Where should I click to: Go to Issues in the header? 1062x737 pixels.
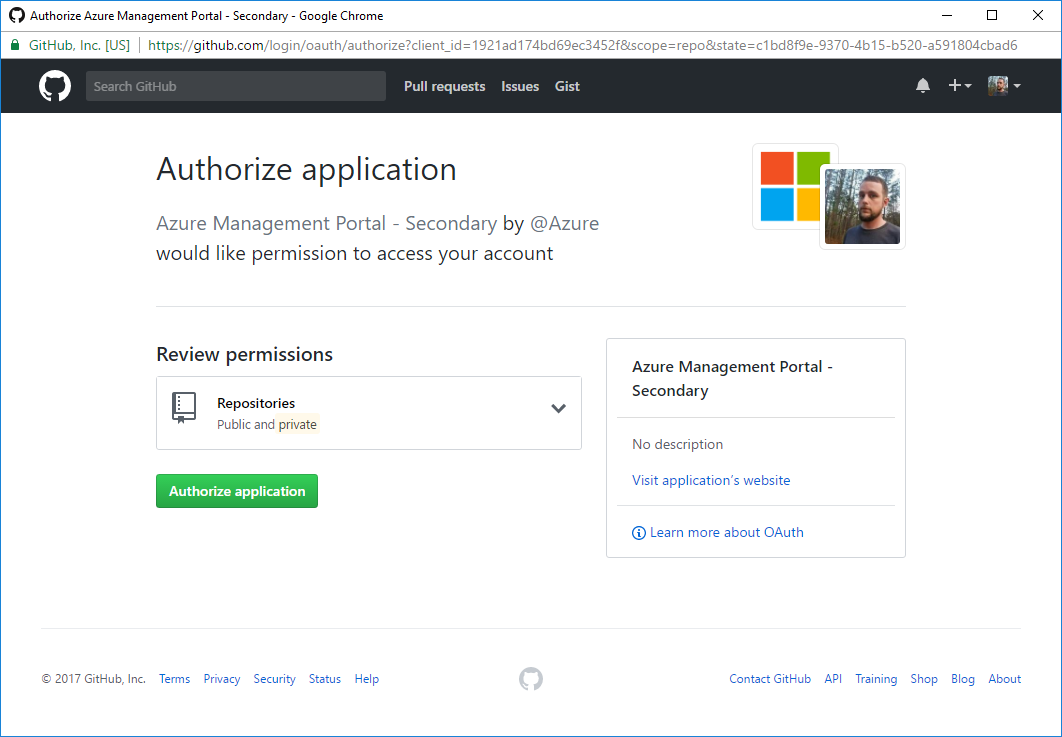click(520, 86)
